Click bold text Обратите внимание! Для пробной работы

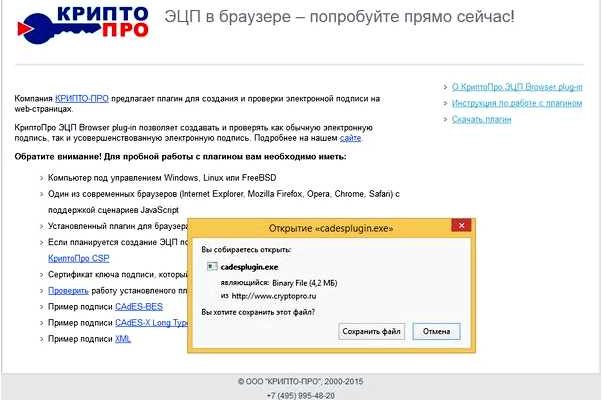pyautogui.click(x=180, y=157)
